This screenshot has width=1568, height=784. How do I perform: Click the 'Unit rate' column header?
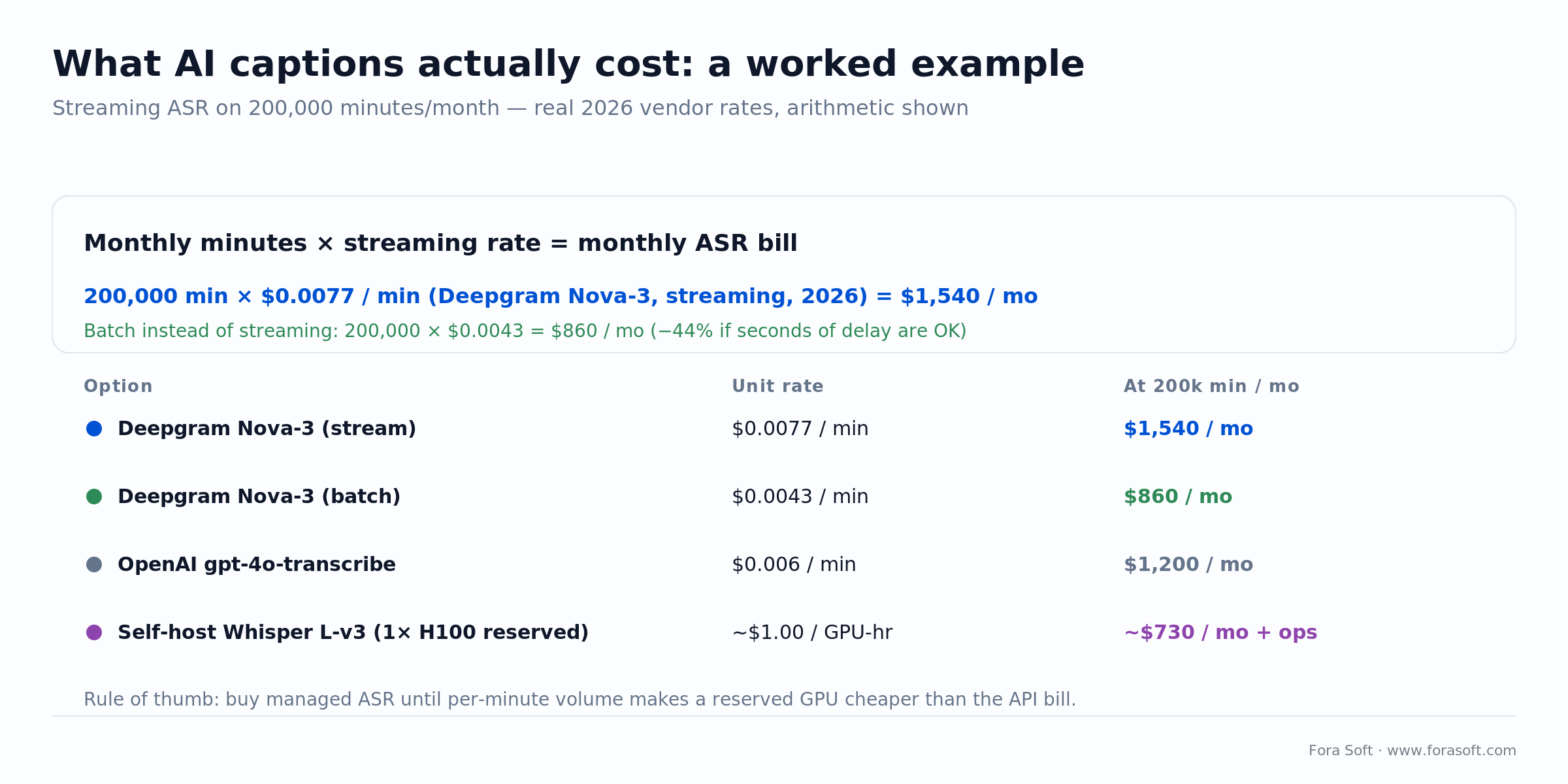pos(777,387)
